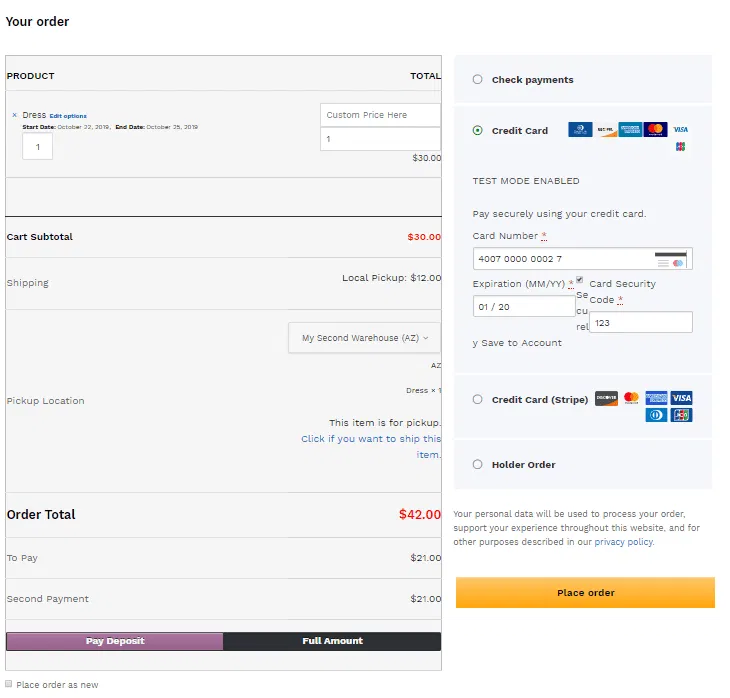The height and width of the screenshot is (698, 730).
Task: Toggle the Securely Save to Account checkbox
Action: coord(579,281)
